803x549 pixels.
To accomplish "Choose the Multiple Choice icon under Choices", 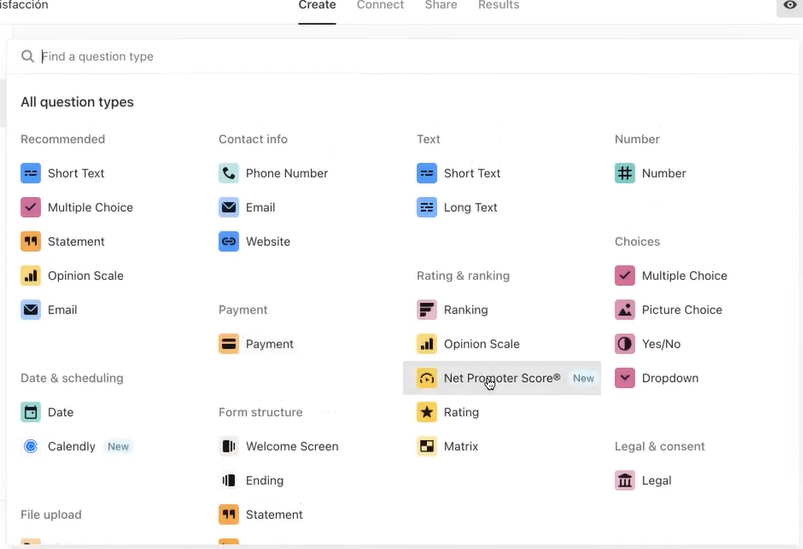I will pos(625,276).
